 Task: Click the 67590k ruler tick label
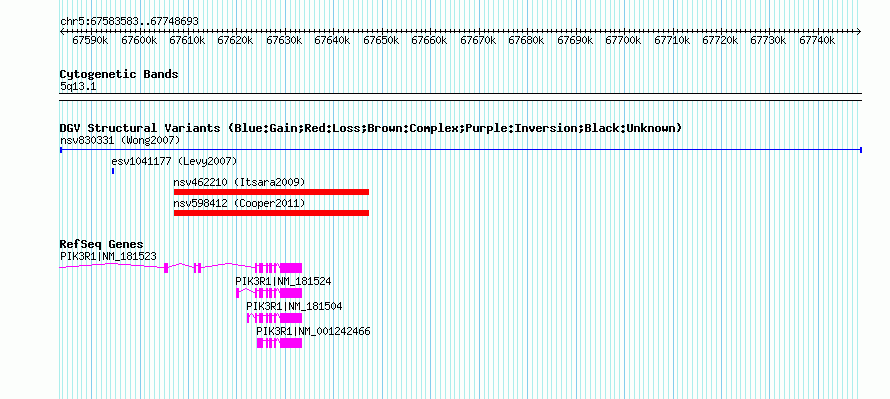(90, 40)
